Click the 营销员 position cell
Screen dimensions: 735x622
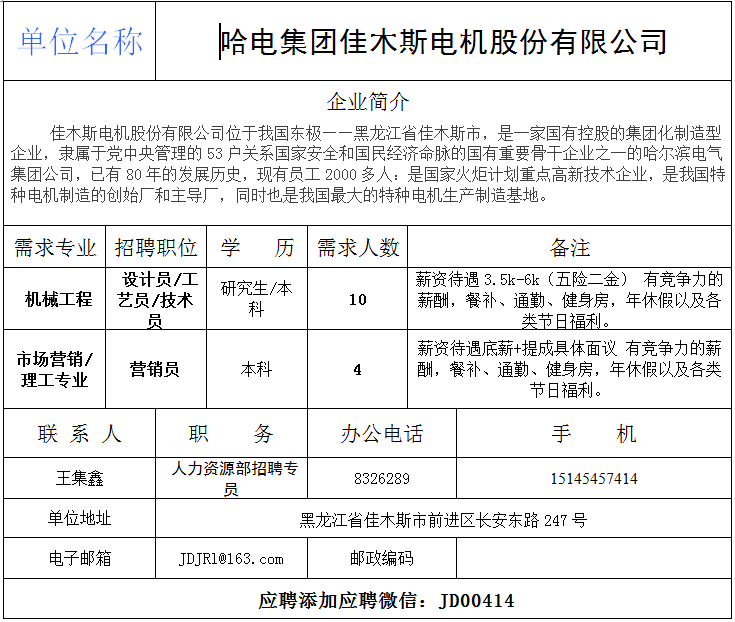(156, 369)
